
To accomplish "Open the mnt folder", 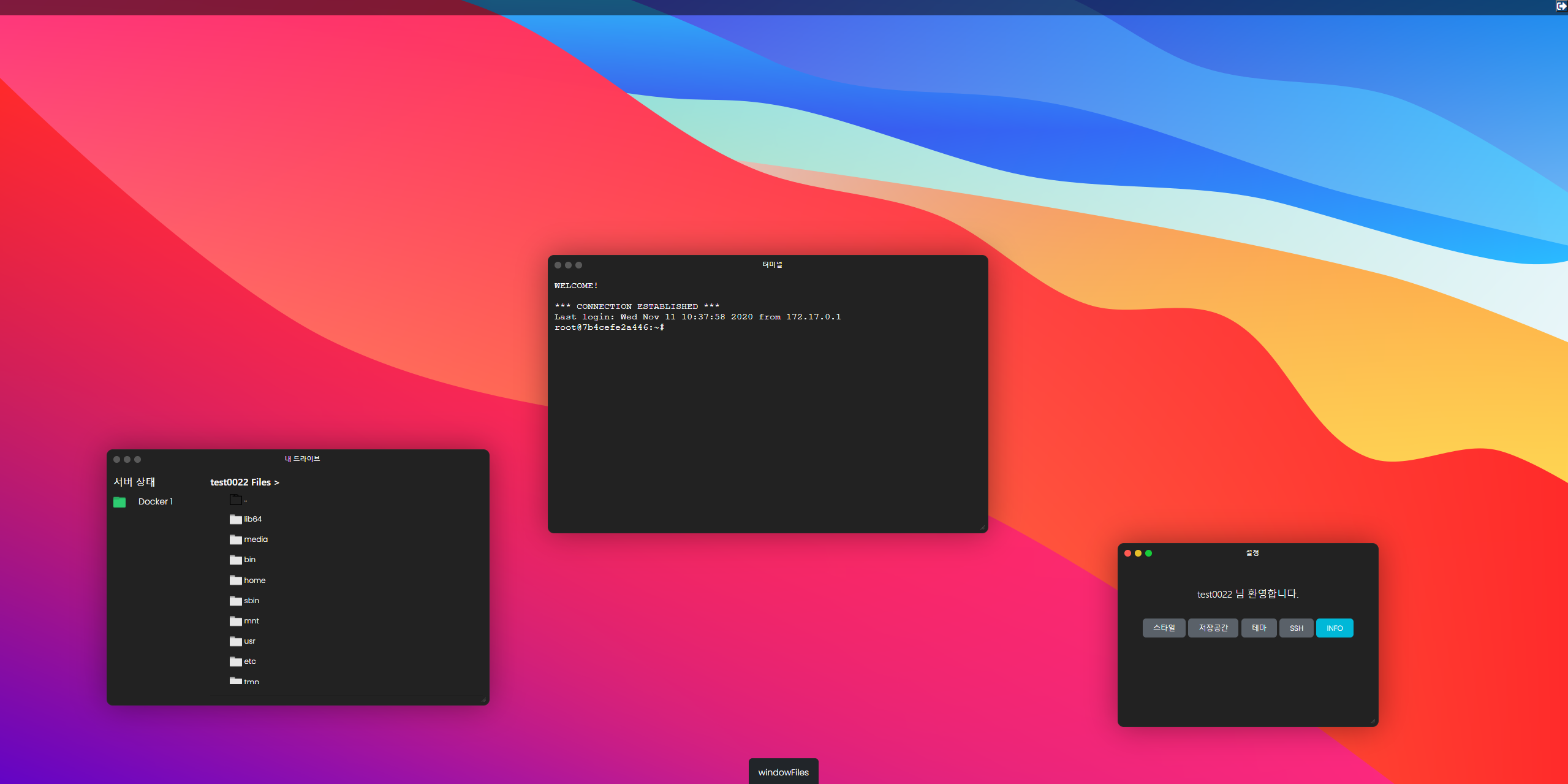I will pos(244,621).
